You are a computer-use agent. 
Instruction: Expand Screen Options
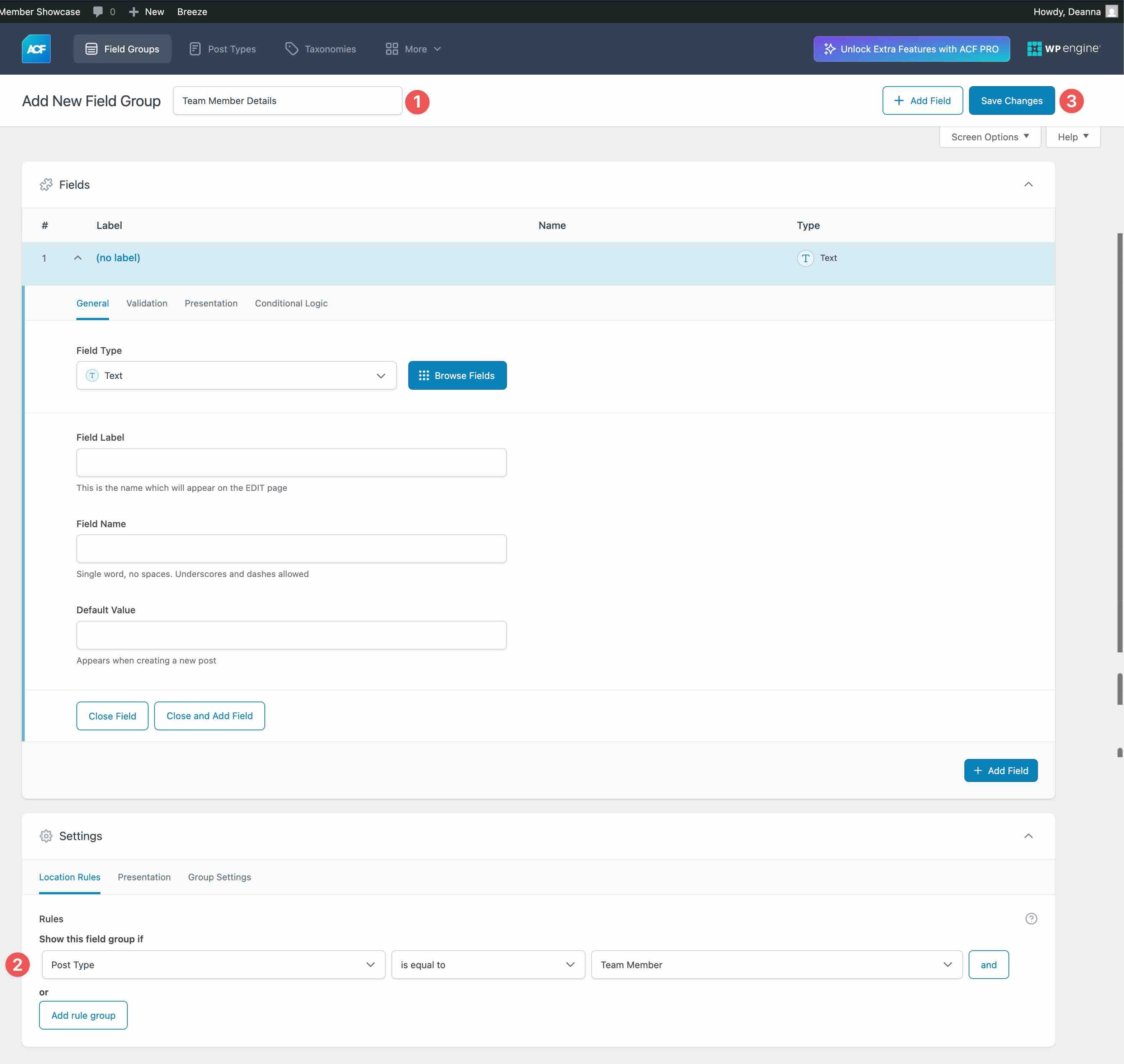pos(989,136)
